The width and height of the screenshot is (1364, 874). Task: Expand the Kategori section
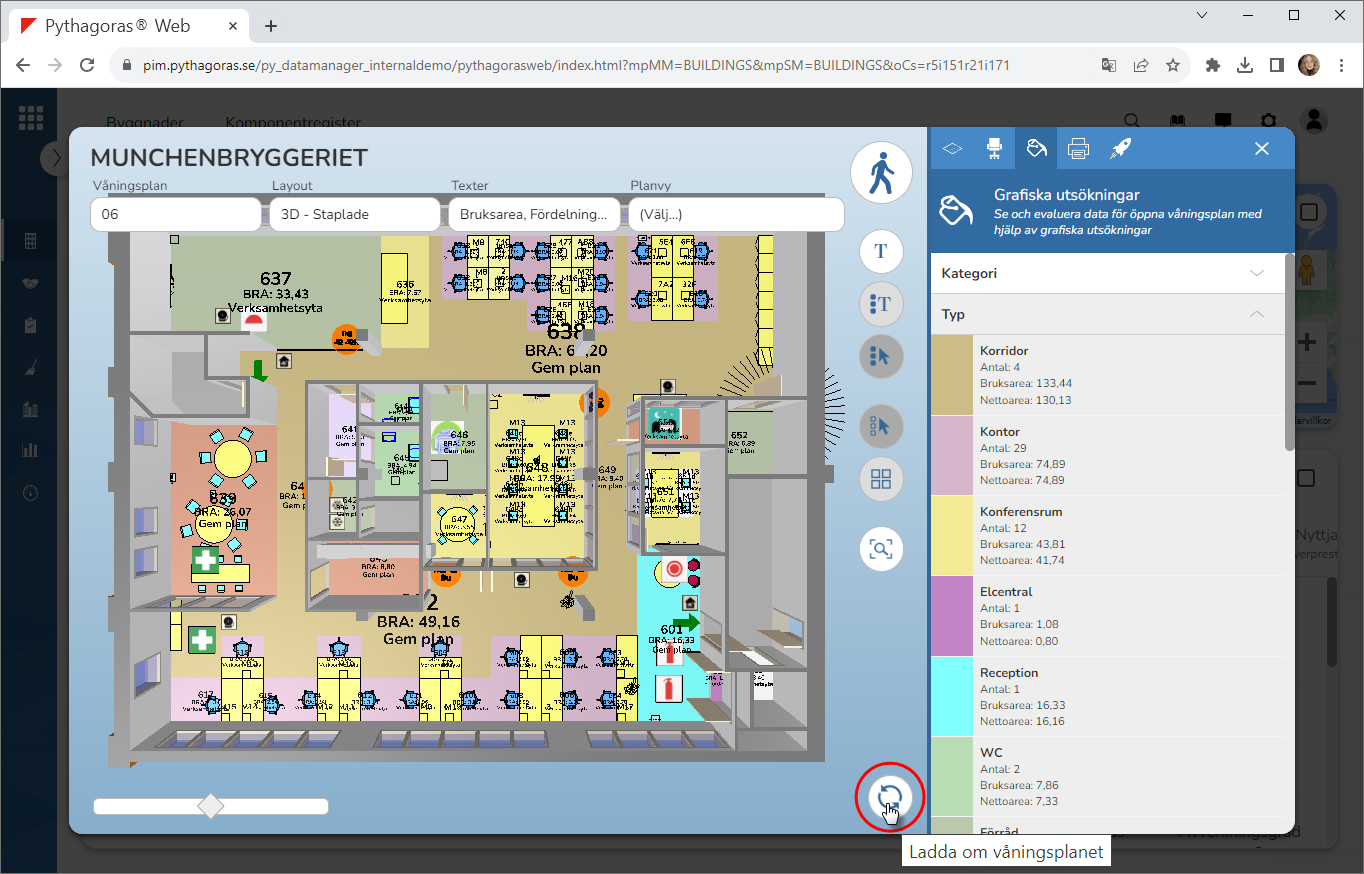click(1107, 273)
